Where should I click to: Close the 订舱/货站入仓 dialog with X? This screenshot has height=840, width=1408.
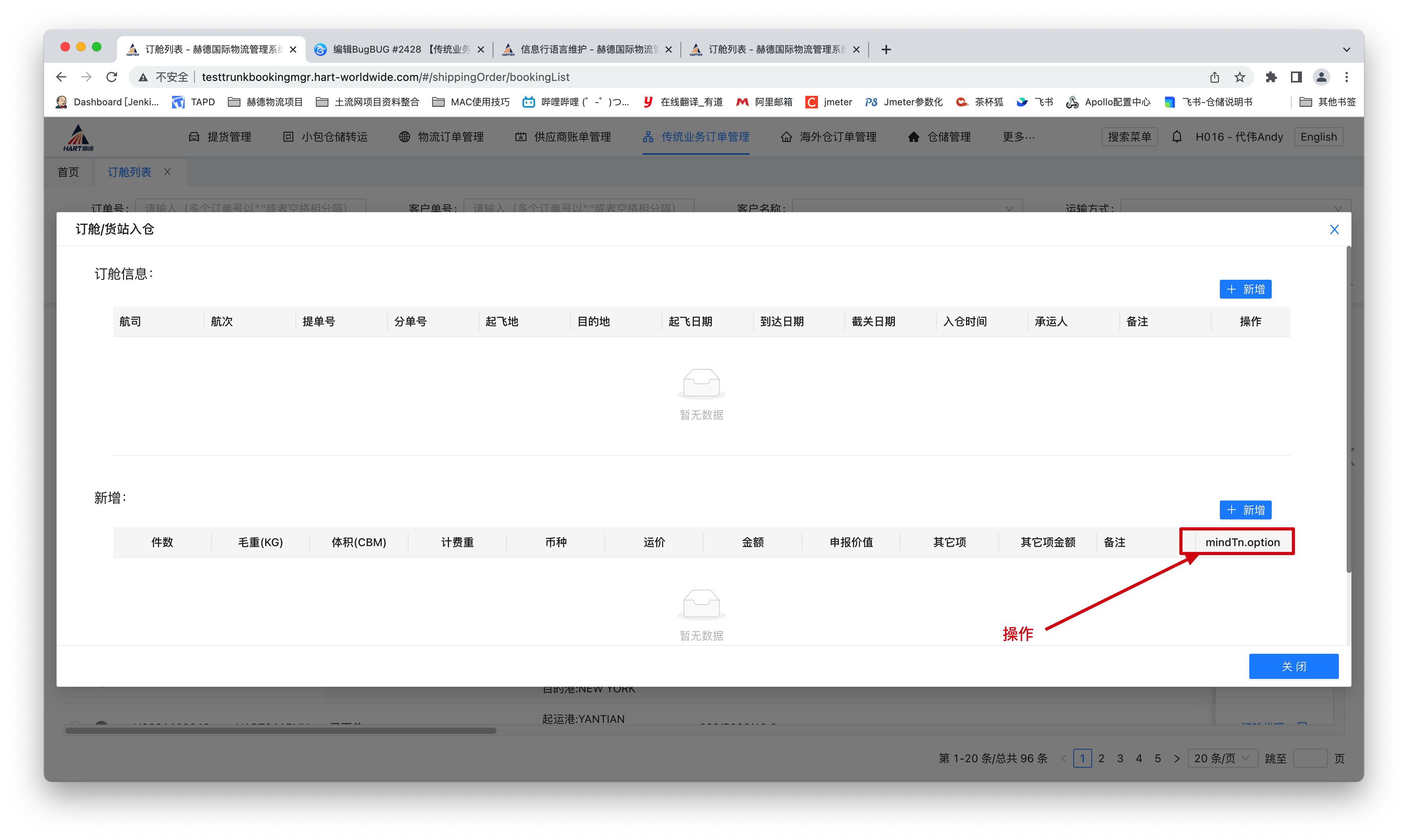pos(1334,229)
